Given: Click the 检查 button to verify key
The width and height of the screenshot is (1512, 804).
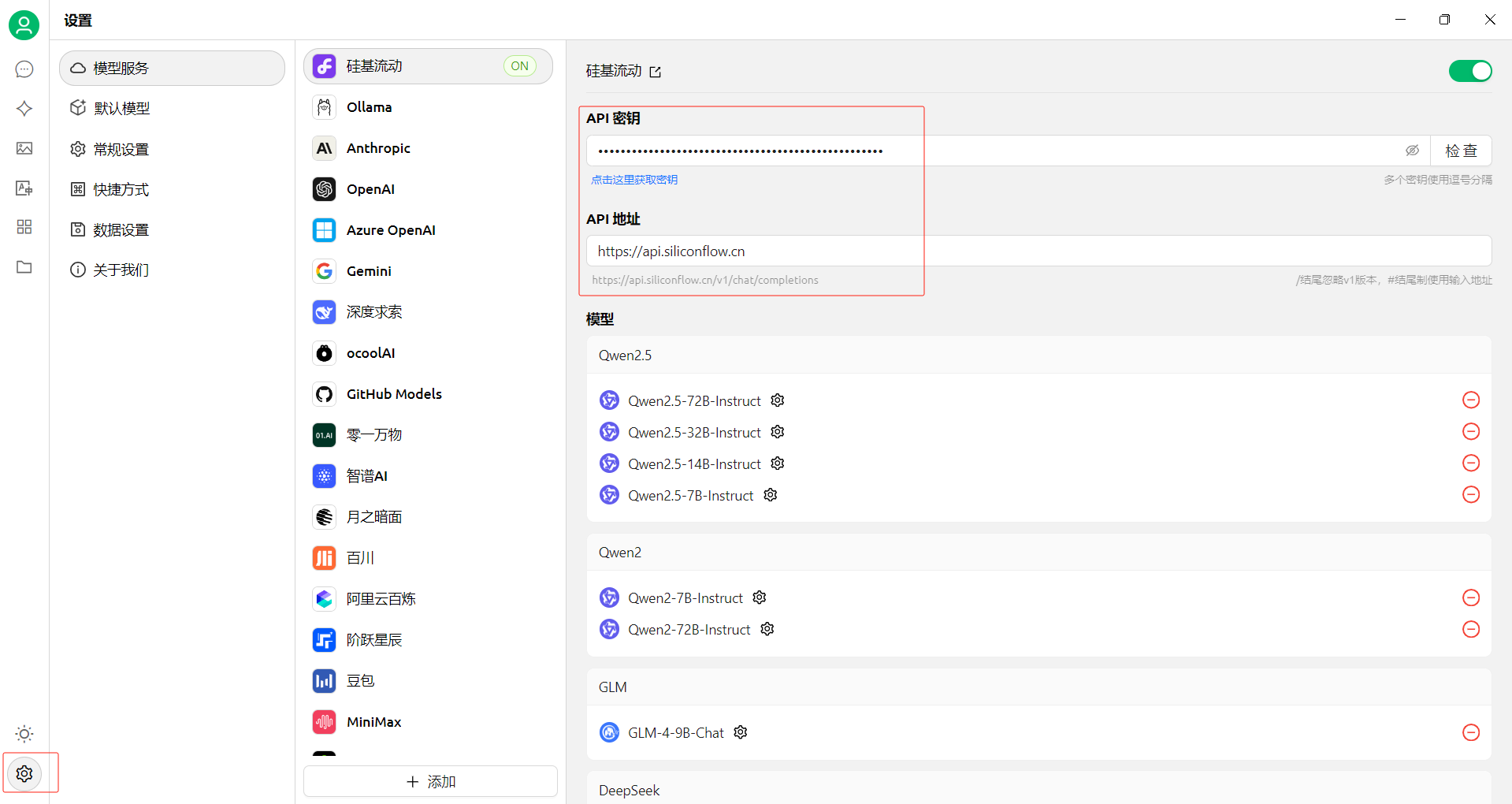Looking at the screenshot, I should click(x=1461, y=151).
